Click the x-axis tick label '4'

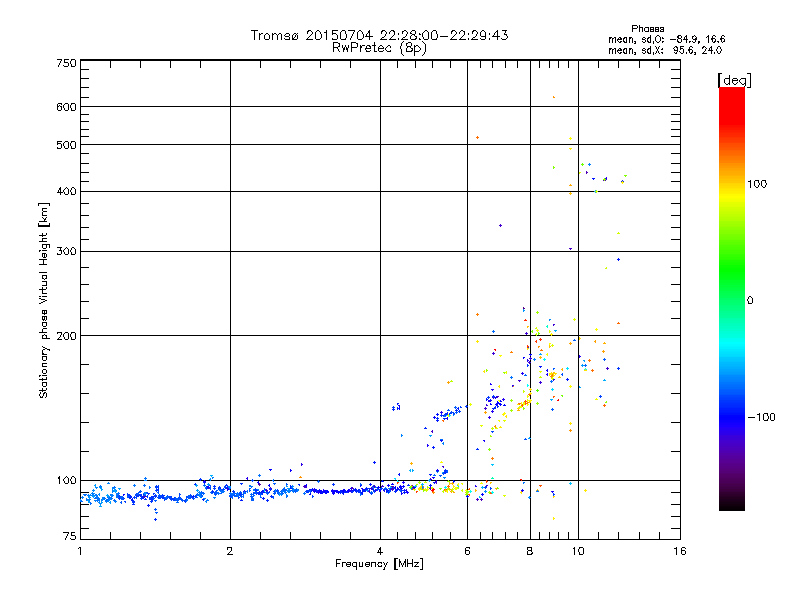tap(380, 551)
